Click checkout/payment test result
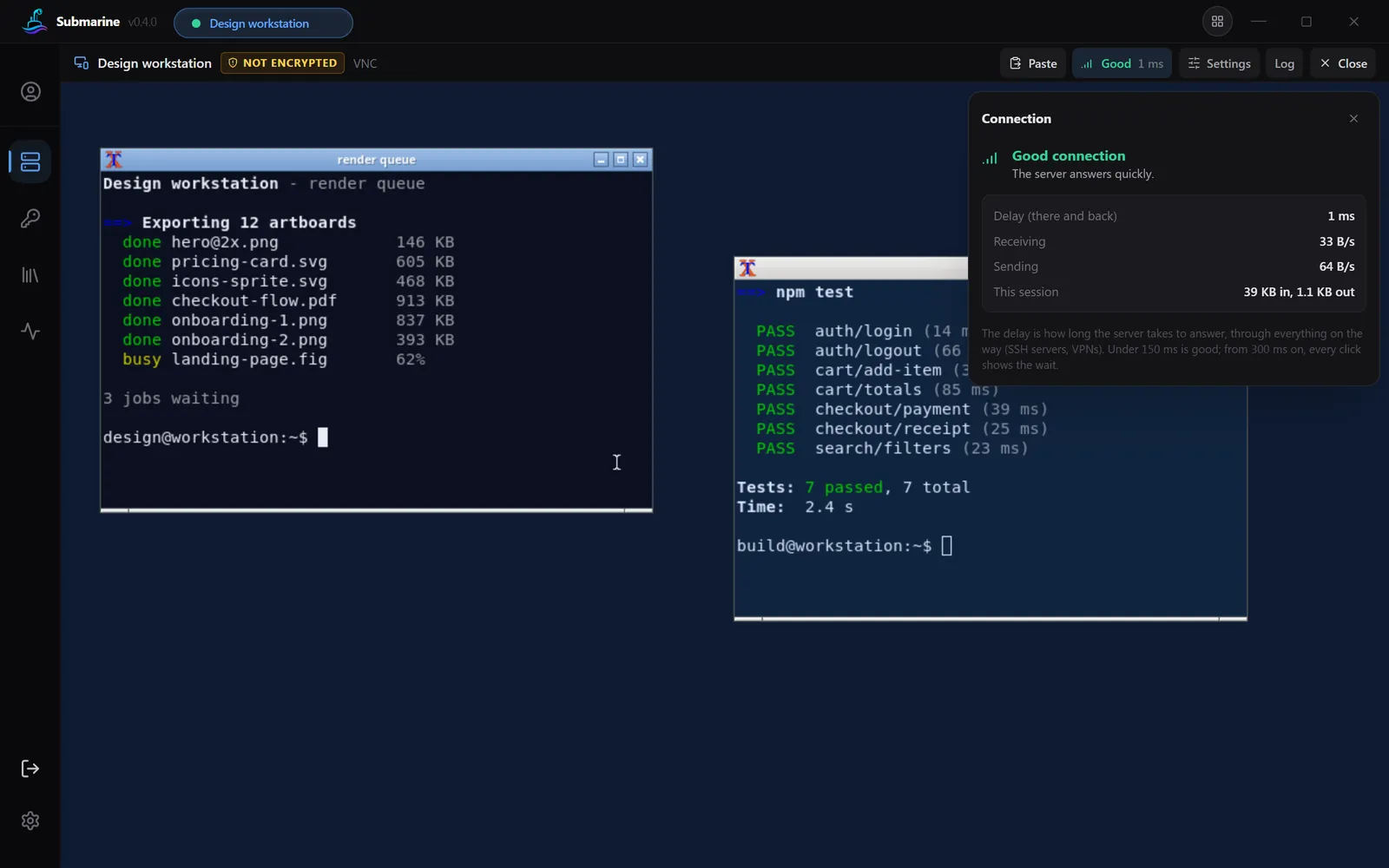 902,409
